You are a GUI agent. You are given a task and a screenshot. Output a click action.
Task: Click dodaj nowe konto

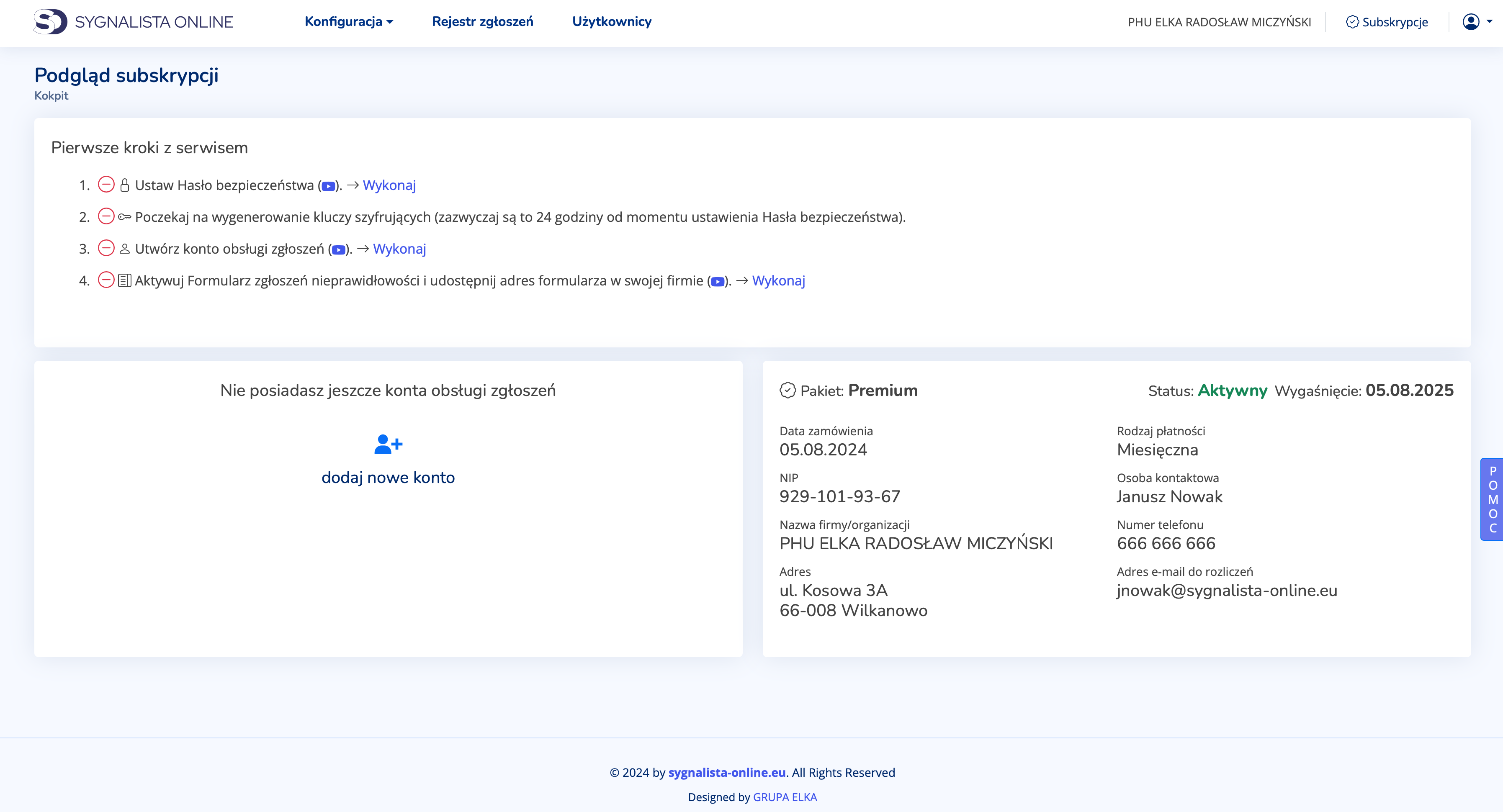coord(388,477)
